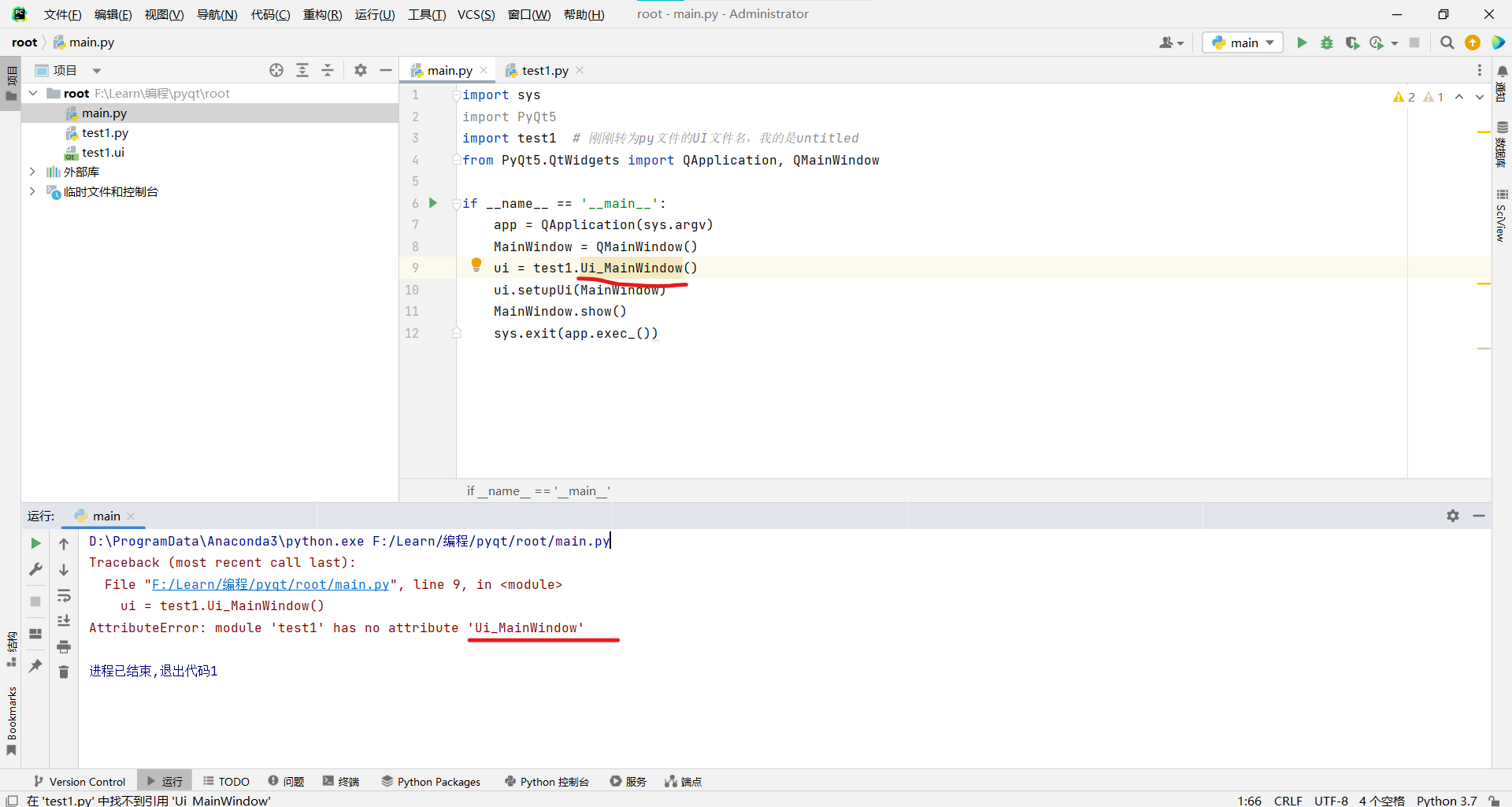The width and height of the screenshot is (1512, 807).
Task: Select test1.ui in project tree
Action: [103, 152]
